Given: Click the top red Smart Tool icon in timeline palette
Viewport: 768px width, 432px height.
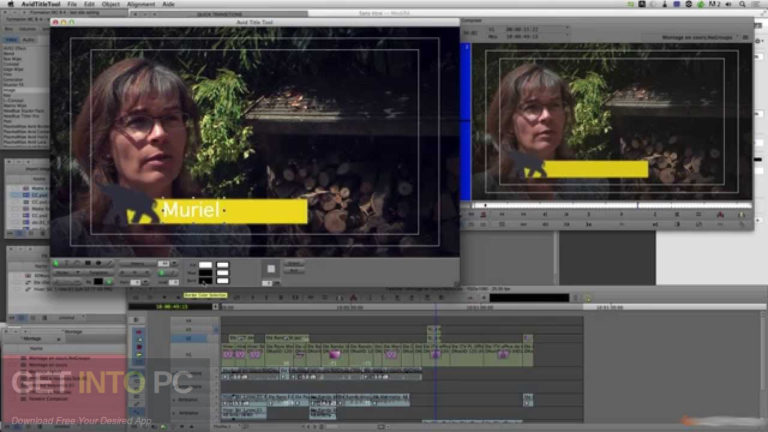Looking at the screenshot, I should coord(139,332).
